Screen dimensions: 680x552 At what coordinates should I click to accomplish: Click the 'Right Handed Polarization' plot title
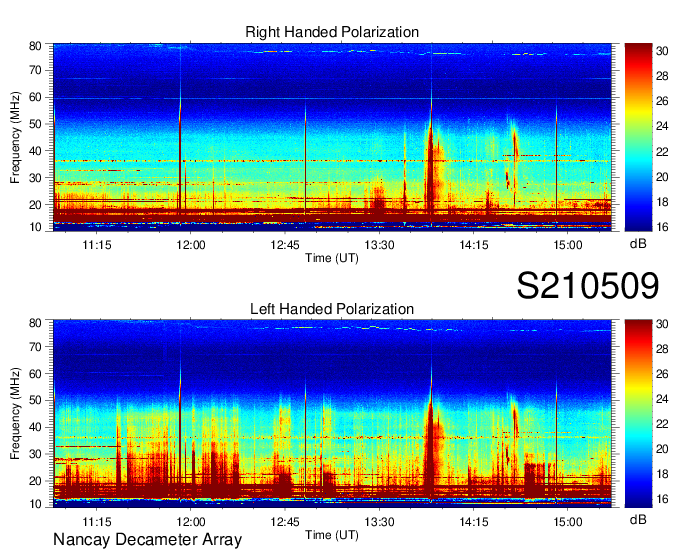click(332, 32)
